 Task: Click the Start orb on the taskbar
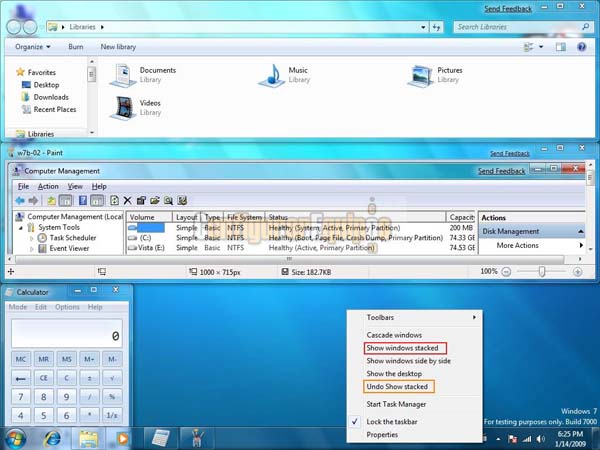pos(15,438)
